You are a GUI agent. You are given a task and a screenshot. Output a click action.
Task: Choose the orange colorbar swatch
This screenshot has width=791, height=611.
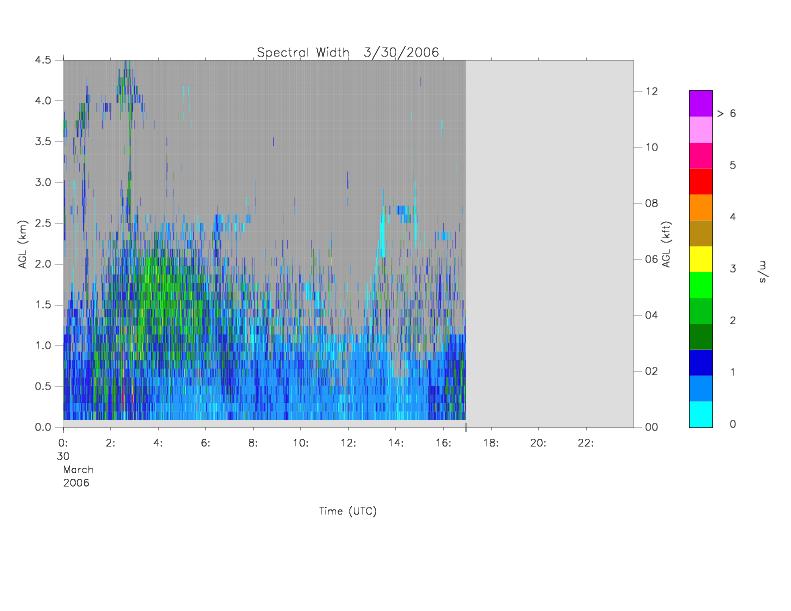tap(701, 207)
